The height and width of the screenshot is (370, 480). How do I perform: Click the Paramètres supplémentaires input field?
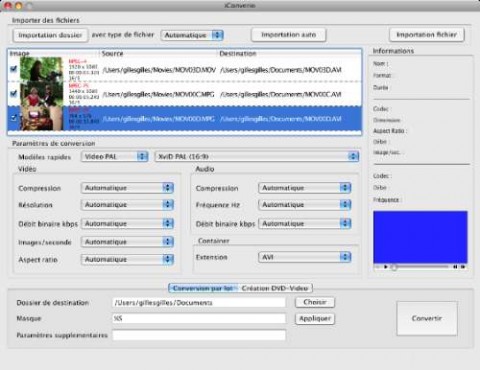(199, 335)
